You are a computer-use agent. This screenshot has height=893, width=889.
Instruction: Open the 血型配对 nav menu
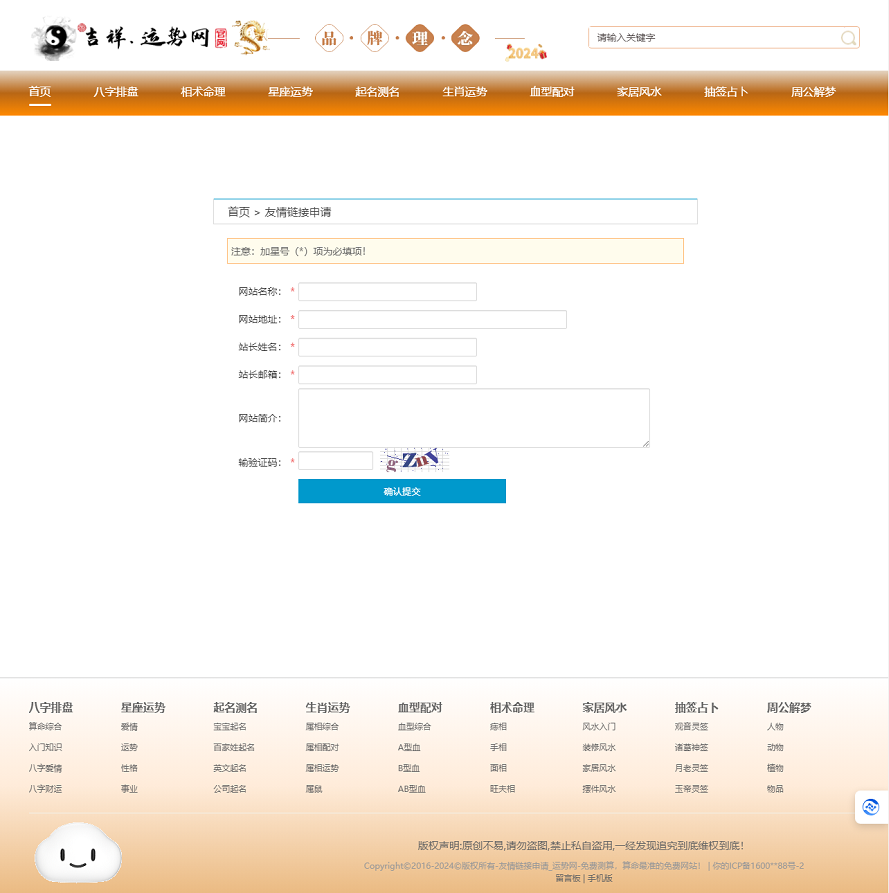tap(551, 92)
